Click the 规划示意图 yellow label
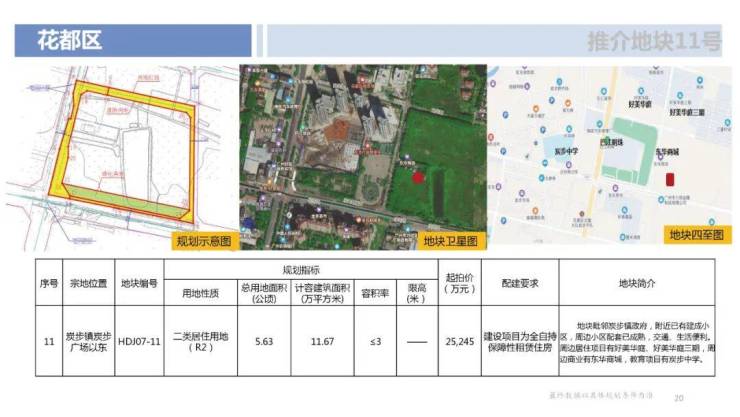Viewport: 740px width, 417px height. (x=204, y=241)
